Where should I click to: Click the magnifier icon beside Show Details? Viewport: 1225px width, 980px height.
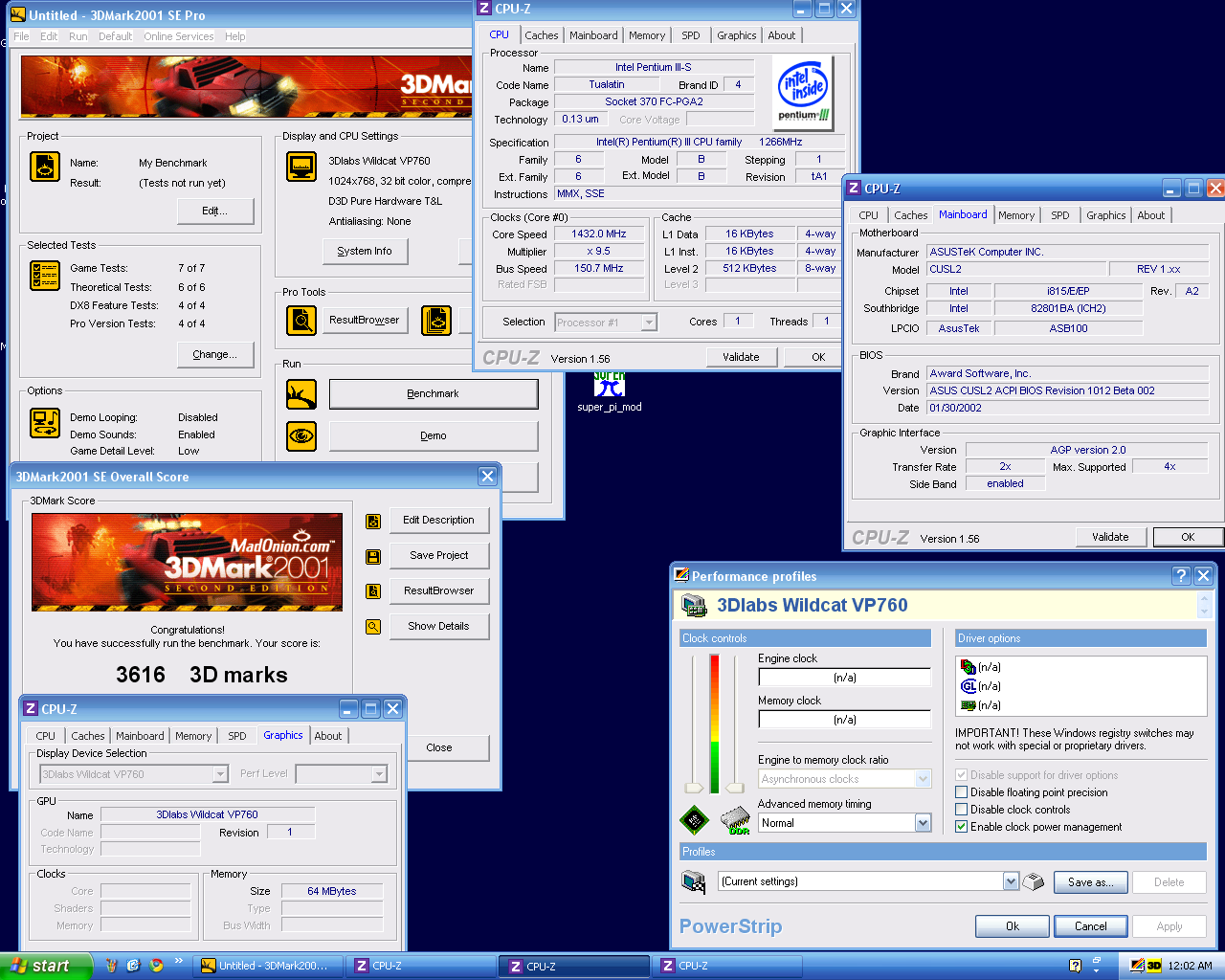point(373,627)
